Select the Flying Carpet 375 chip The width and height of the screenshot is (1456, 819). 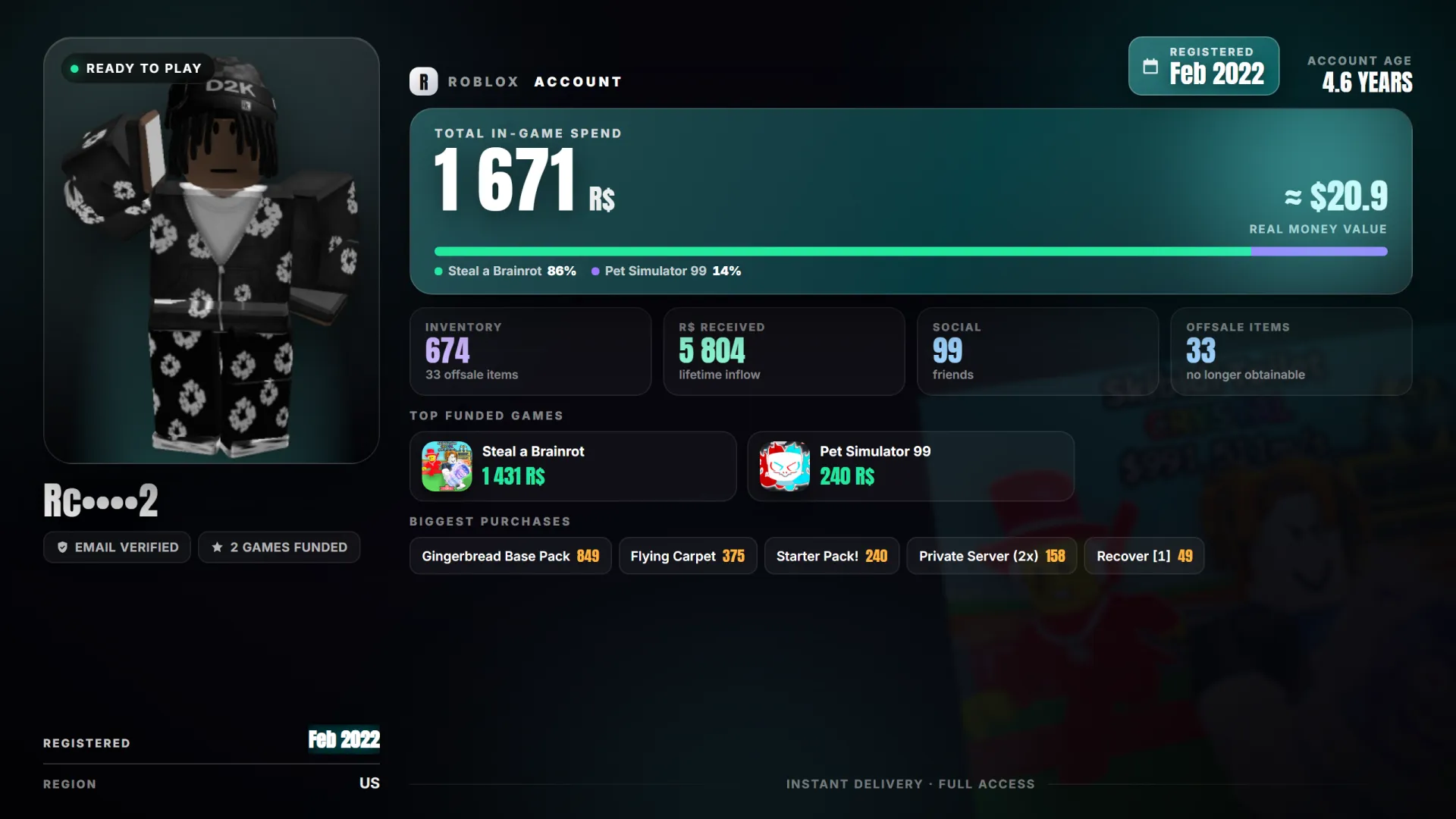pyautogui.click(x=688, y=556)
